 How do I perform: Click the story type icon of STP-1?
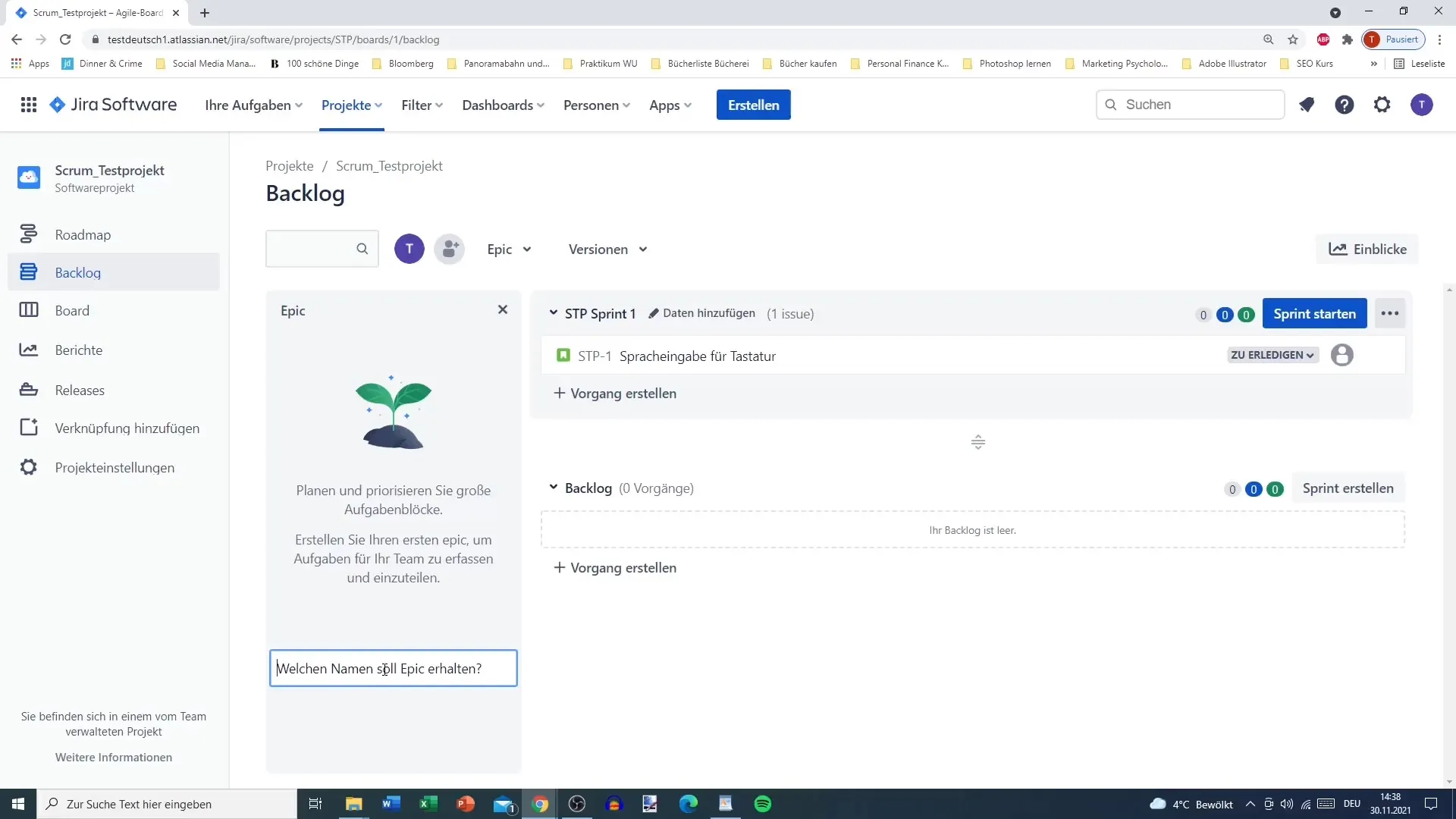coord(563,355)
